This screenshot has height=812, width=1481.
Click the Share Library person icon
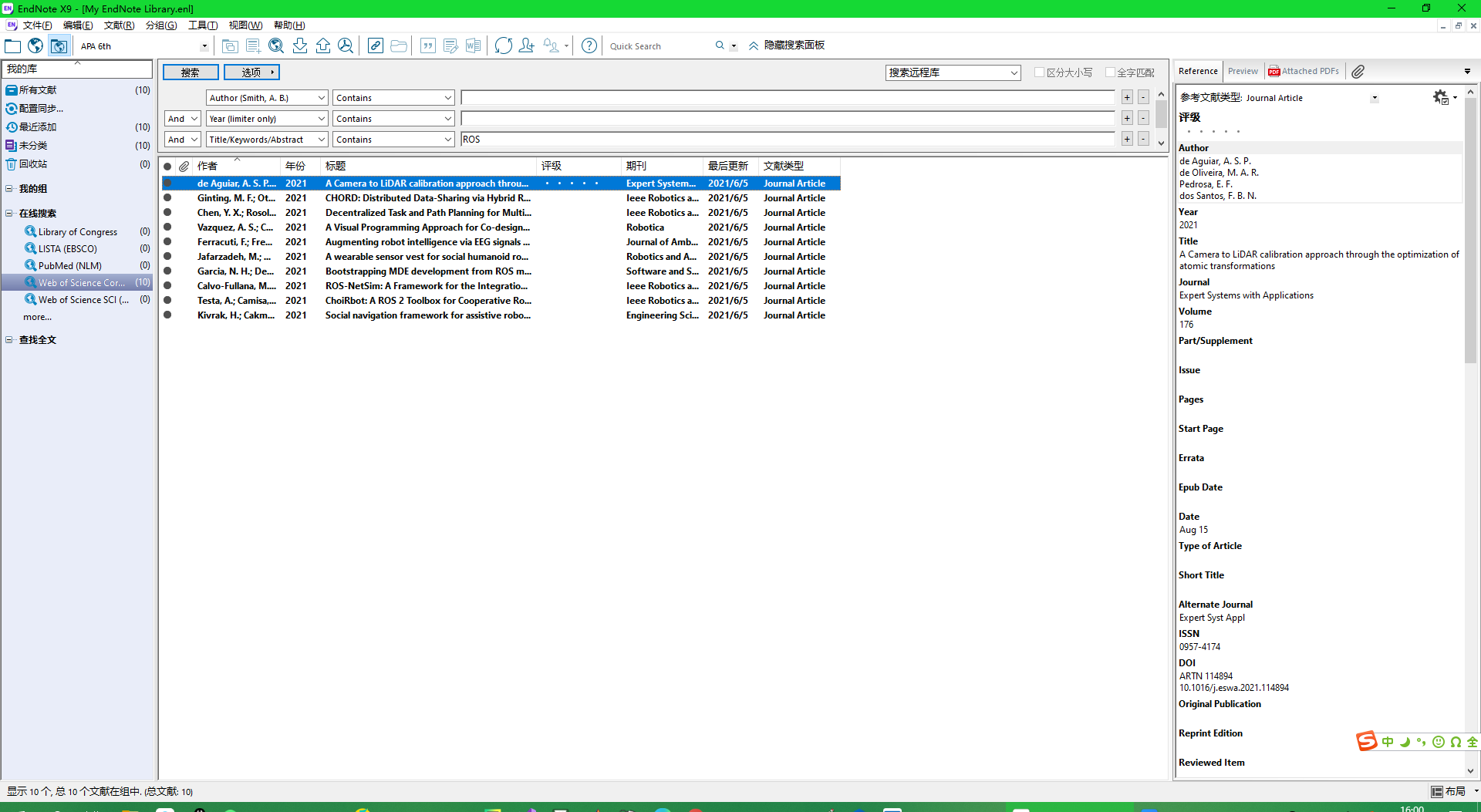527,46
